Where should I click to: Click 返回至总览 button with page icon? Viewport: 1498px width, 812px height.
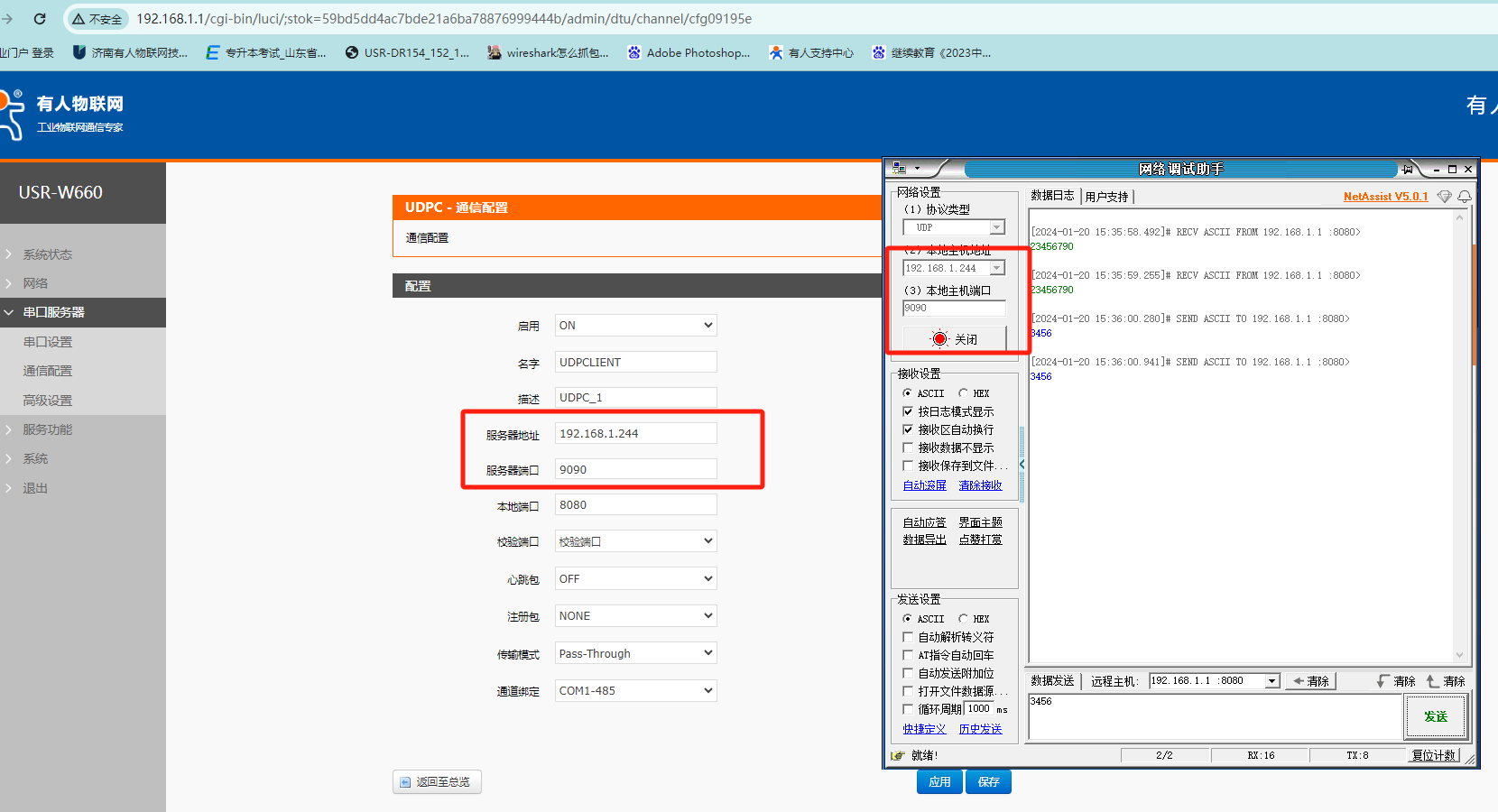[437, 782]
